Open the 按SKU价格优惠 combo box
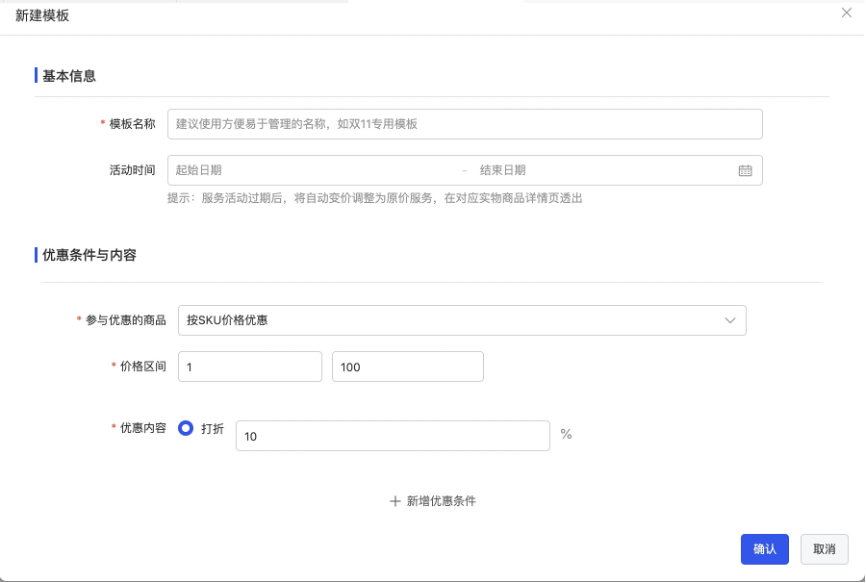The width and height of the screenshot is (866, 583). pyautogui.click(x=462, y=320)
